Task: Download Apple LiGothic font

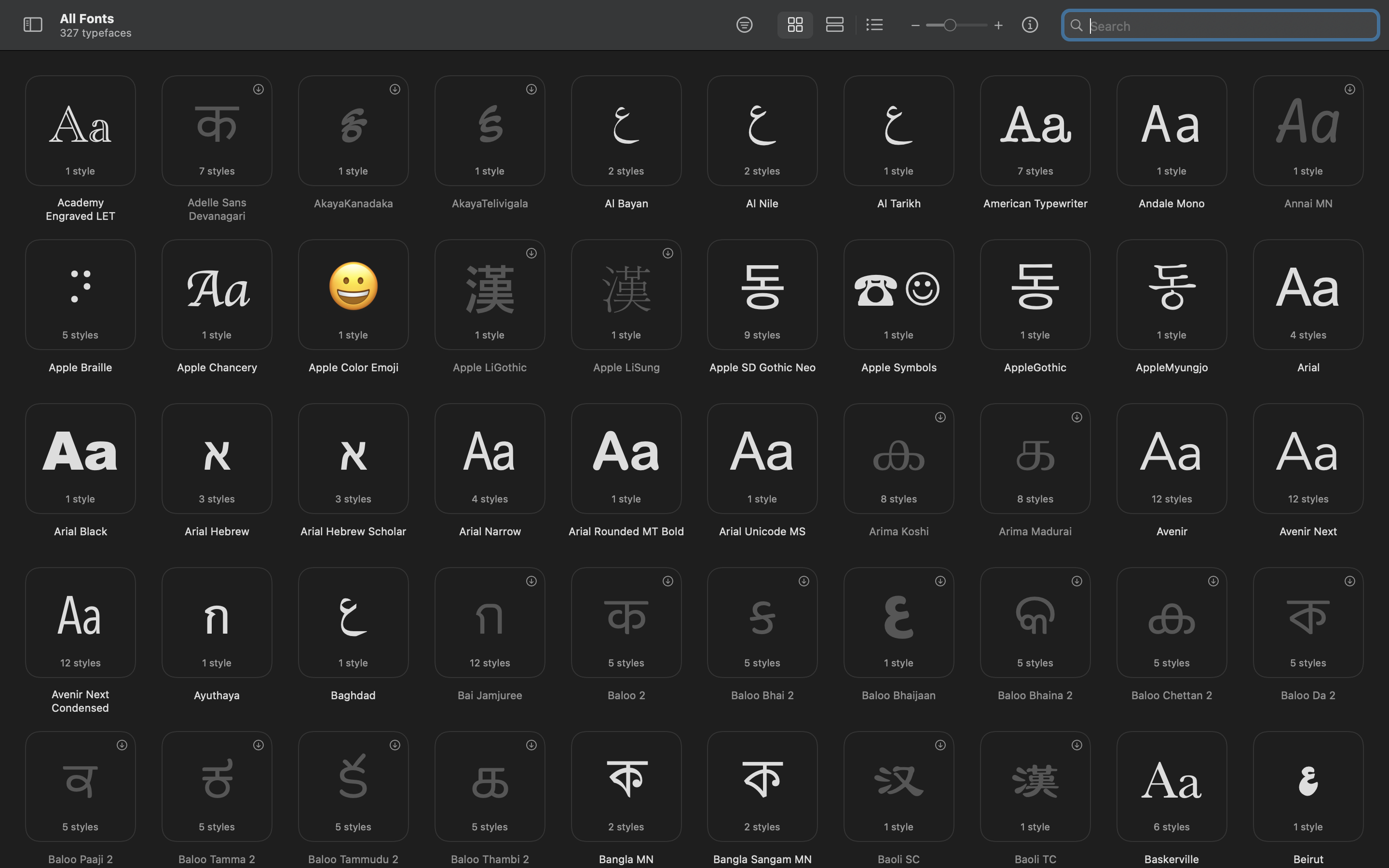Action: coord(531,253)
